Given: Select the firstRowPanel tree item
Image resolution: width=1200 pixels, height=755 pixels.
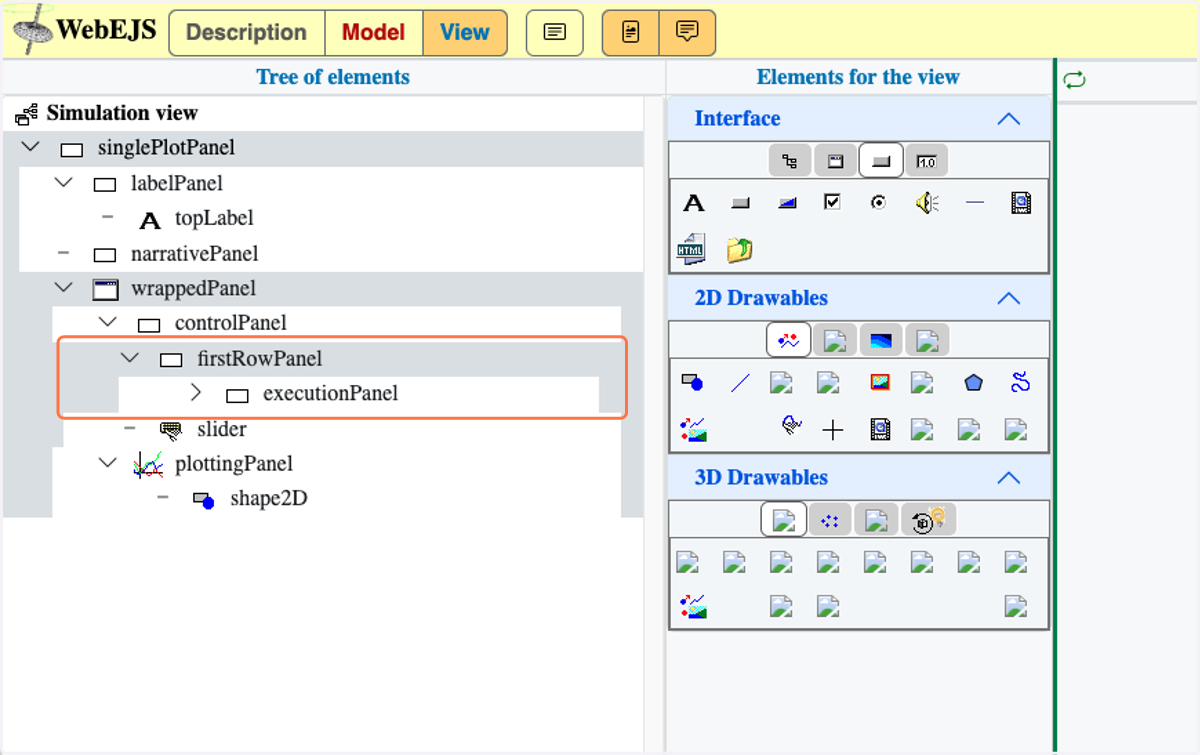Looking at the screenshot, I should (260, 358).
